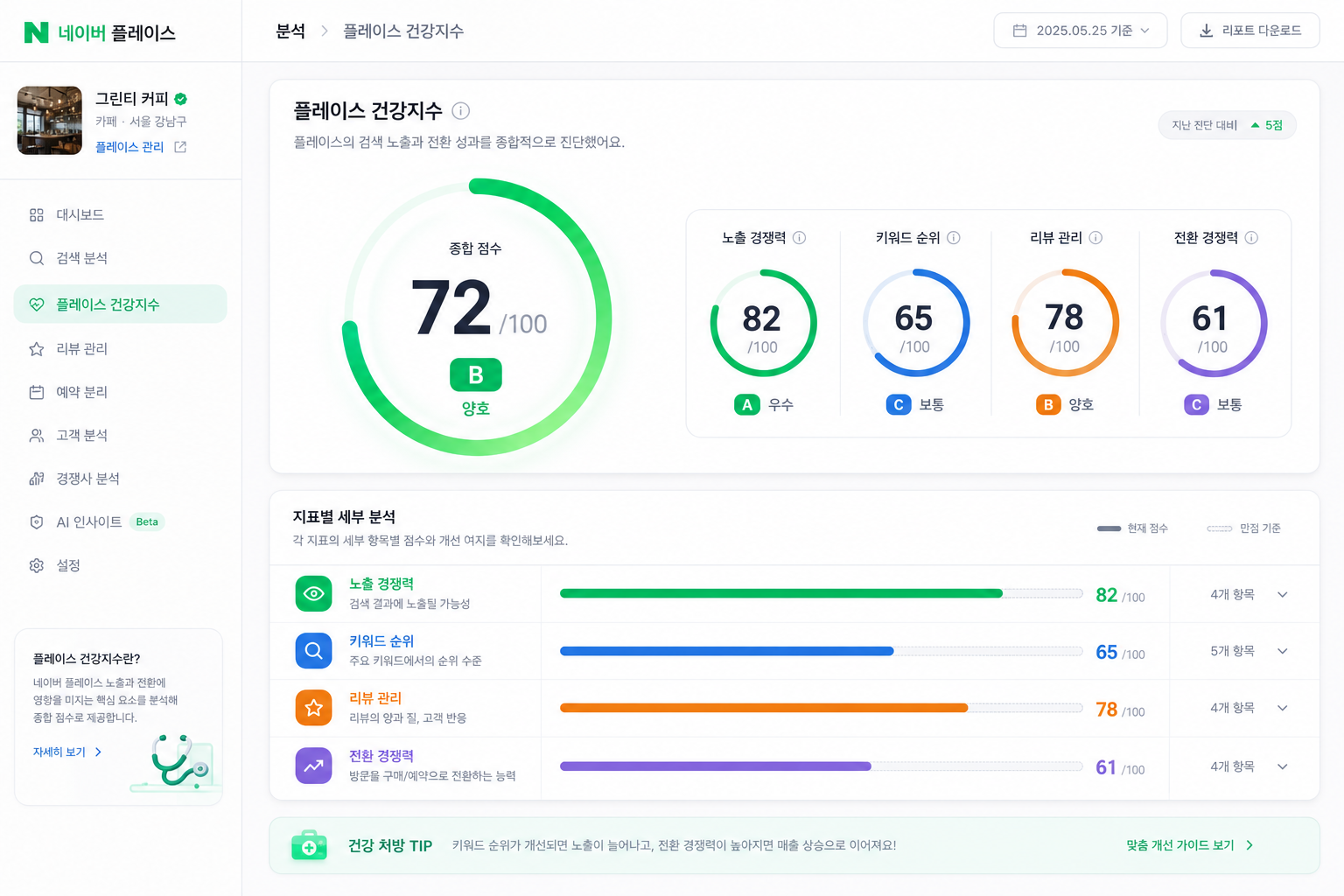Image resolution: width=1344 pixels, height=896 pixels.
Task: Click the shield icon for AI 인사이트 menu
Action: [37, 522]
